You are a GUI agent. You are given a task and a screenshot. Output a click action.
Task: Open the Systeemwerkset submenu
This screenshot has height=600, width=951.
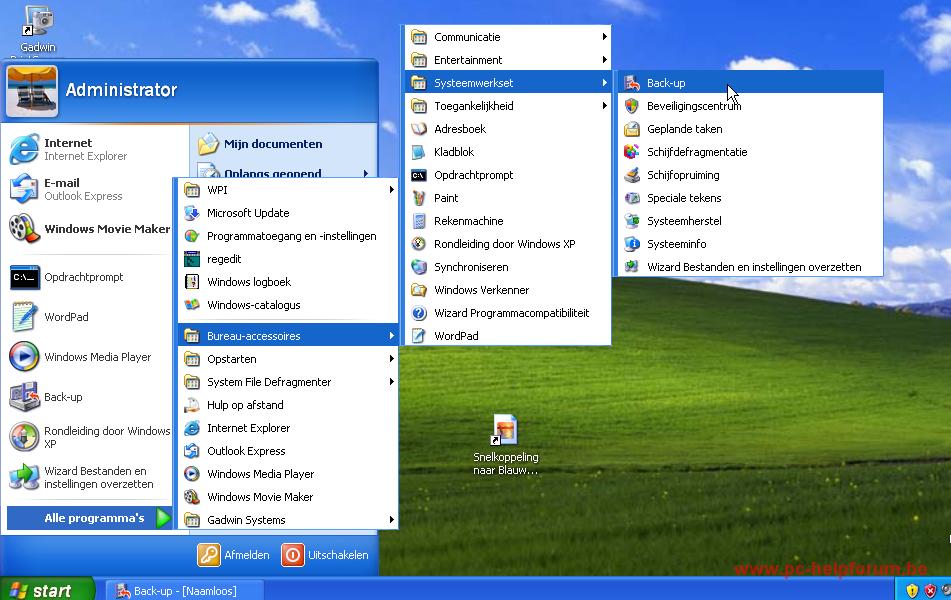[x=508, y=83]
